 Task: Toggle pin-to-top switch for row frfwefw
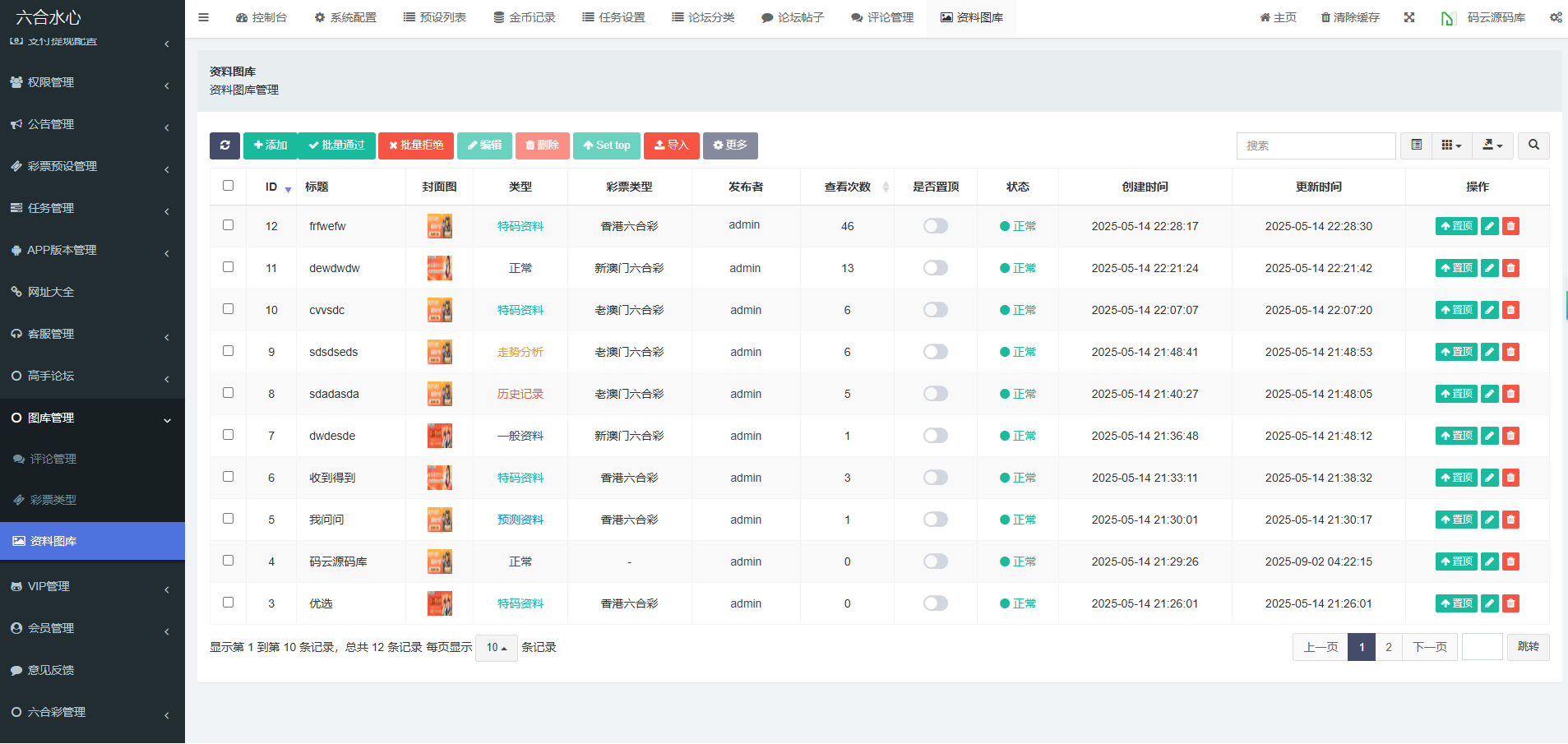[935, 226]
